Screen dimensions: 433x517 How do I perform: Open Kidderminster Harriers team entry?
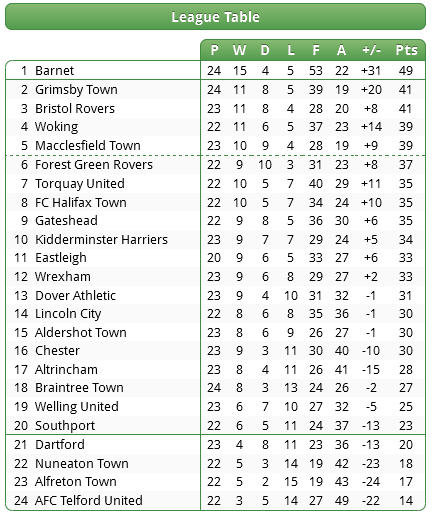pyautogui.click(x=101, y=240)
